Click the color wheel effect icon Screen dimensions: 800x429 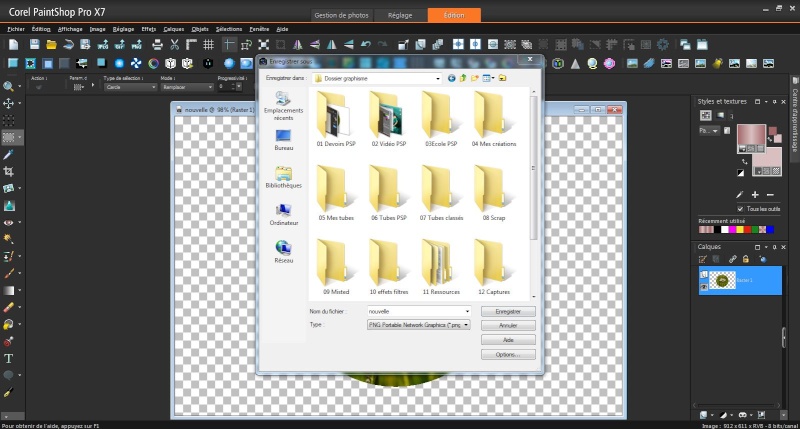154,63
